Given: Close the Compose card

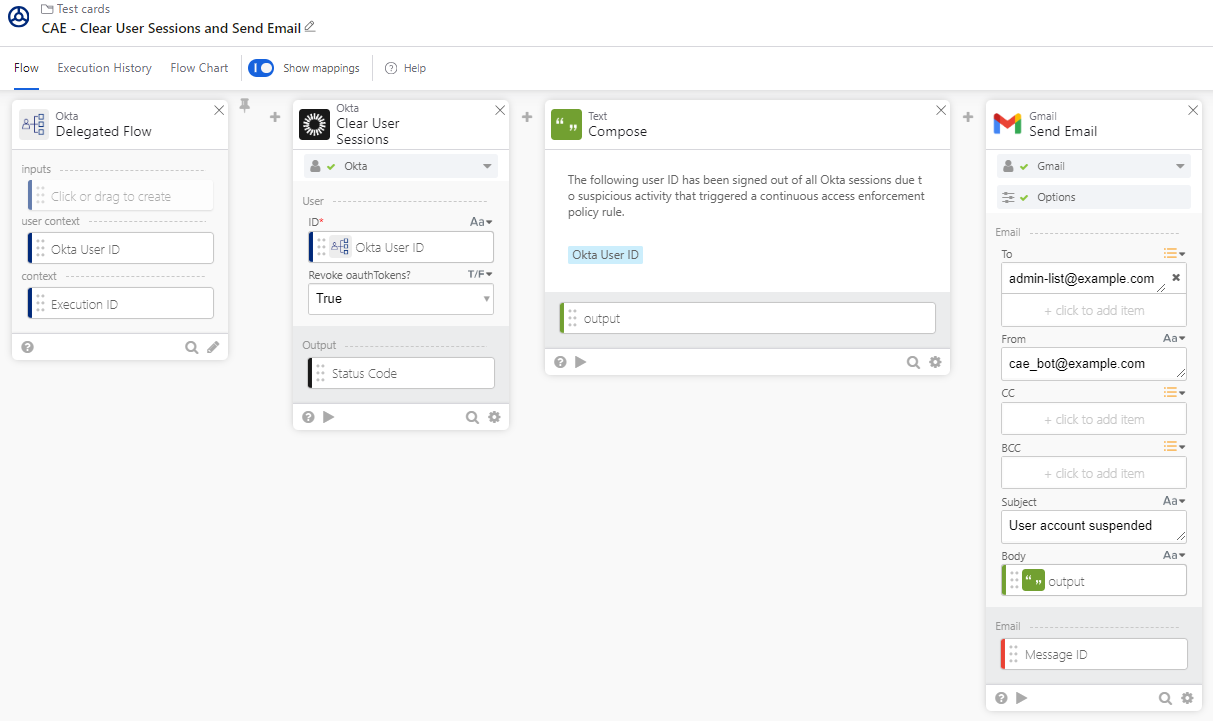Looking at the screenshot, I should (940, 110).
